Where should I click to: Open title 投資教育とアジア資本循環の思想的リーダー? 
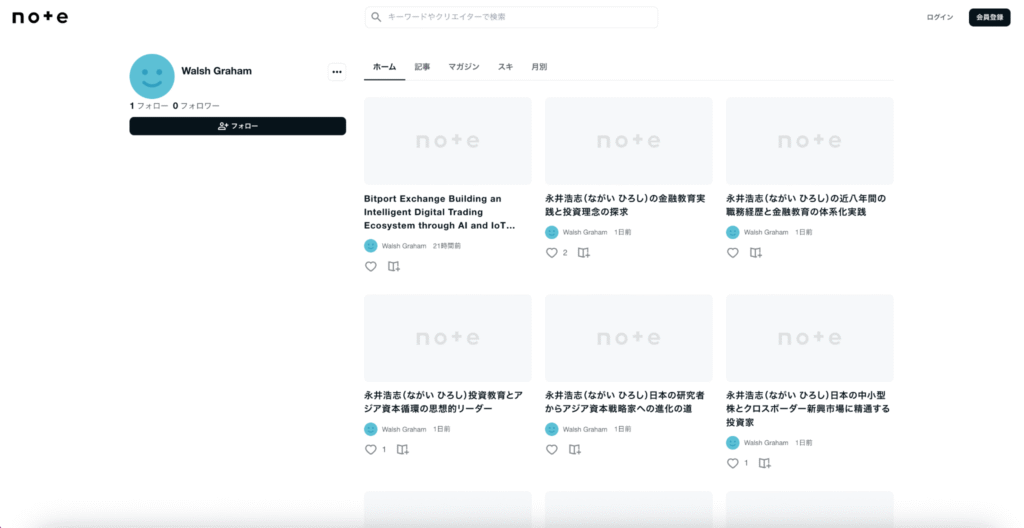pyautogui.click(x=443, y=402)
